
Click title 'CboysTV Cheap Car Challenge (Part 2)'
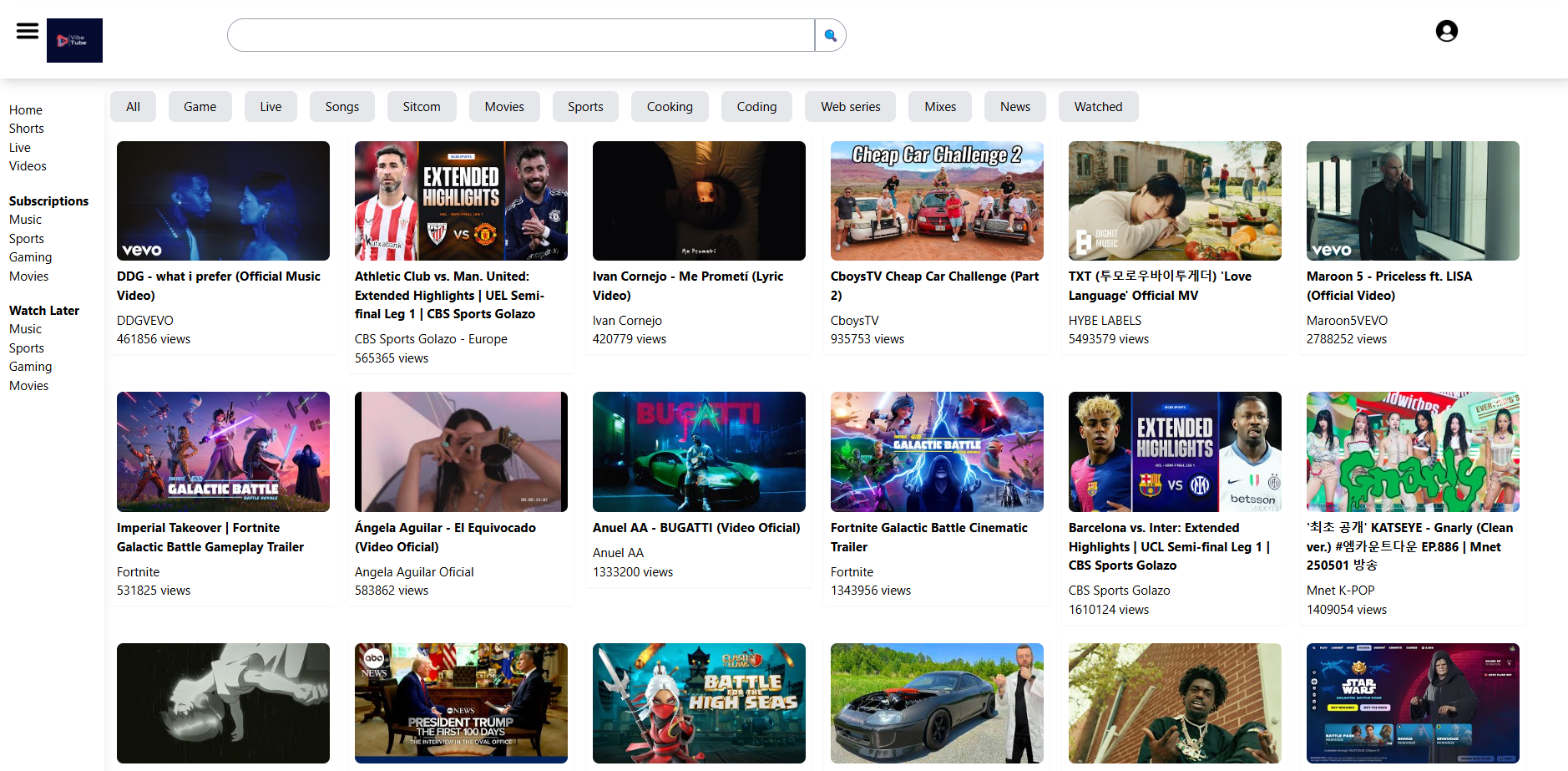(x=935, y=286)
